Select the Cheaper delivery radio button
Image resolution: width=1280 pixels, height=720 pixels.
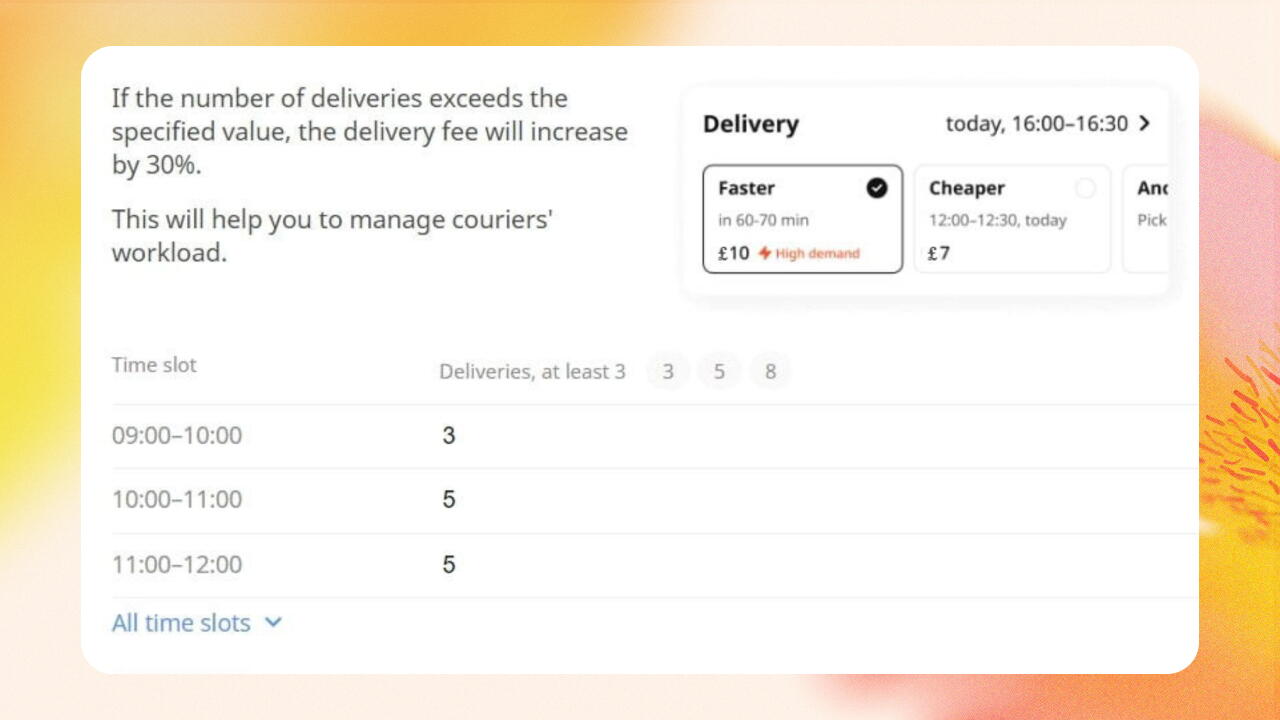tap(1085, 188)
